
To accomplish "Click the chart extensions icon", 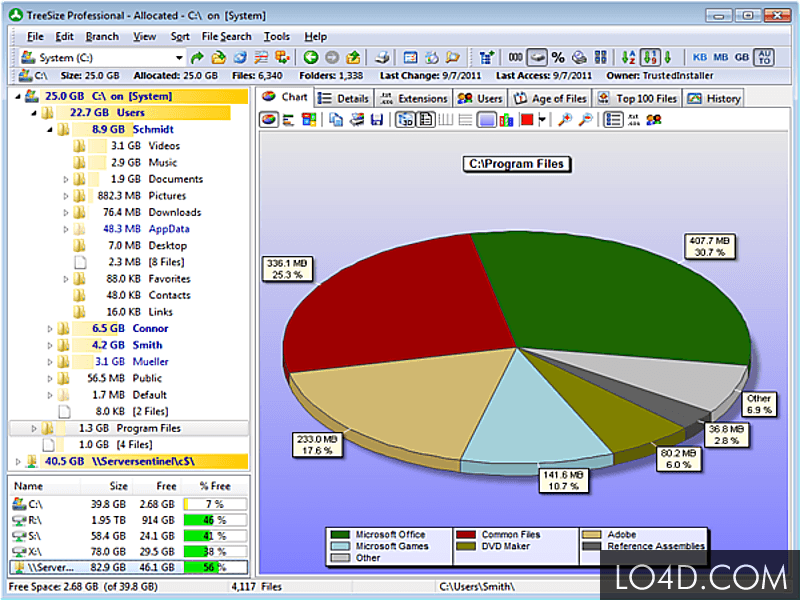I will coord(633,120).
